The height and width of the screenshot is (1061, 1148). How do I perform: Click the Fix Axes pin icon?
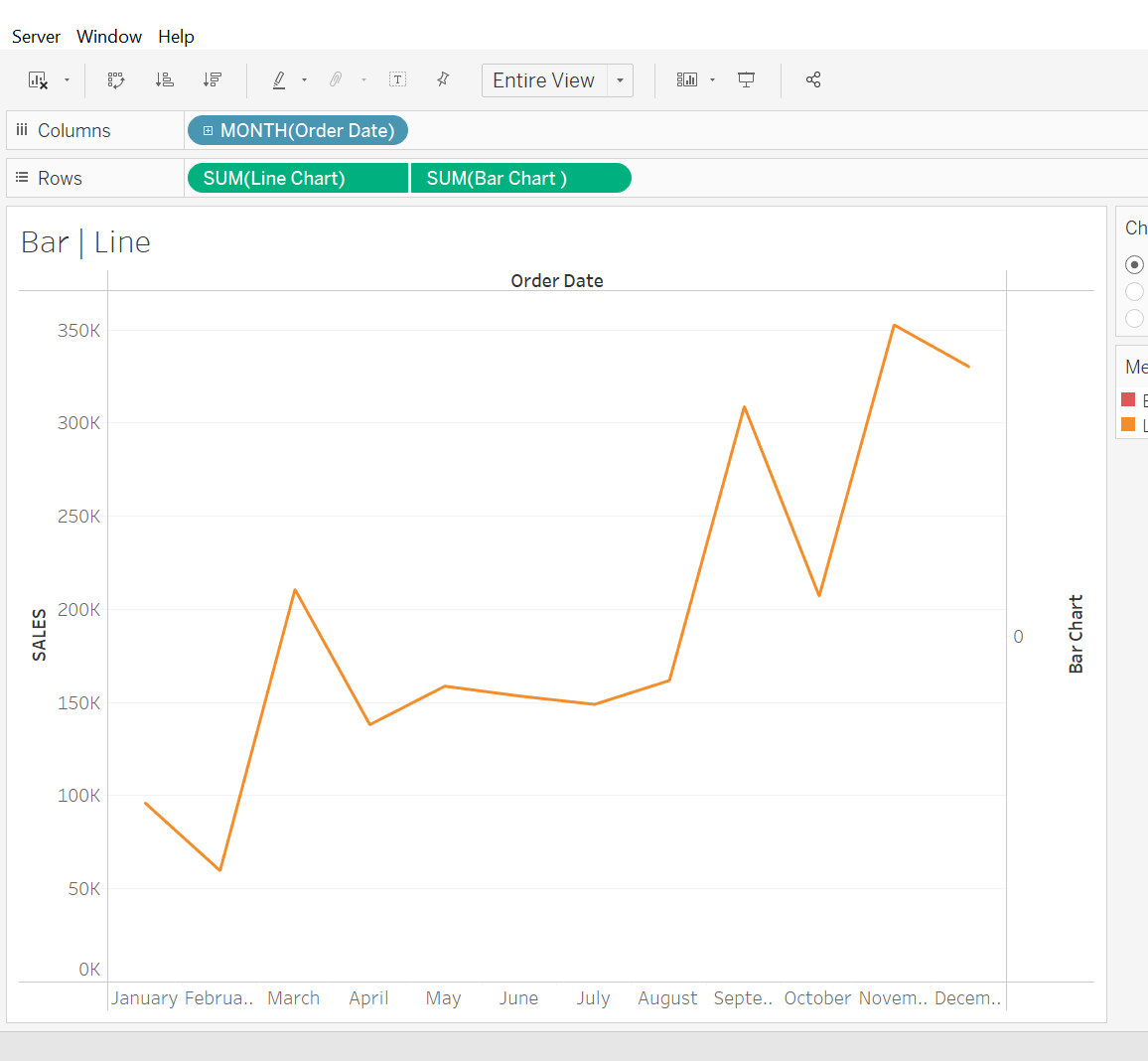tap(443, 79)
